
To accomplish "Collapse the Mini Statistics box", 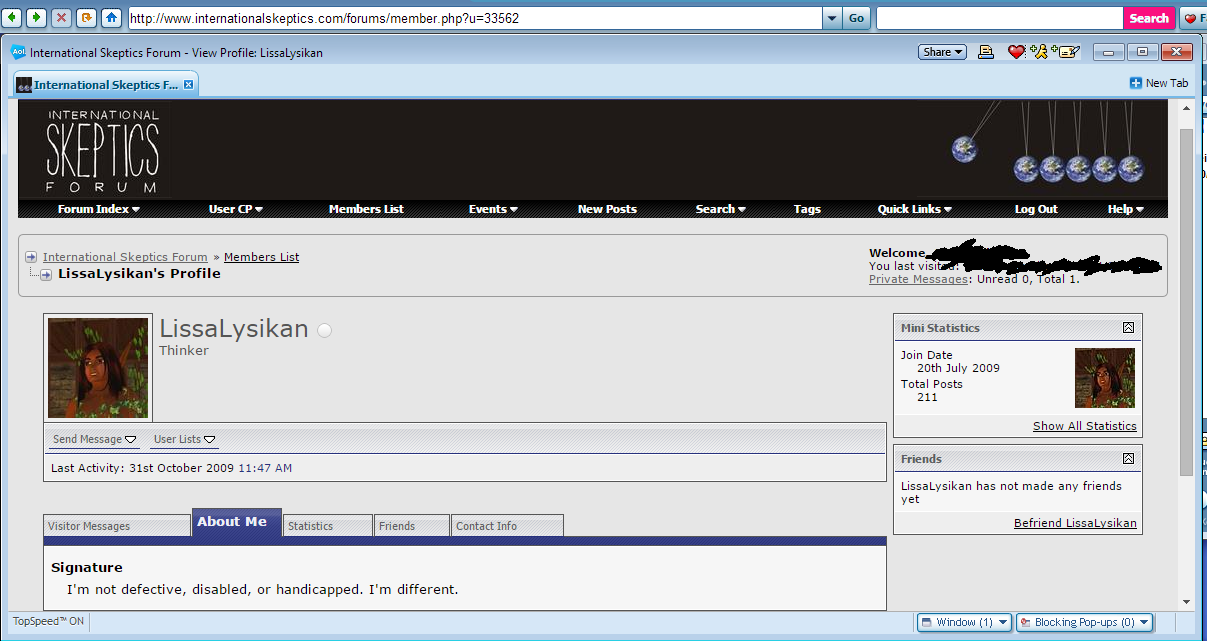I will [x=1128, y=328].
